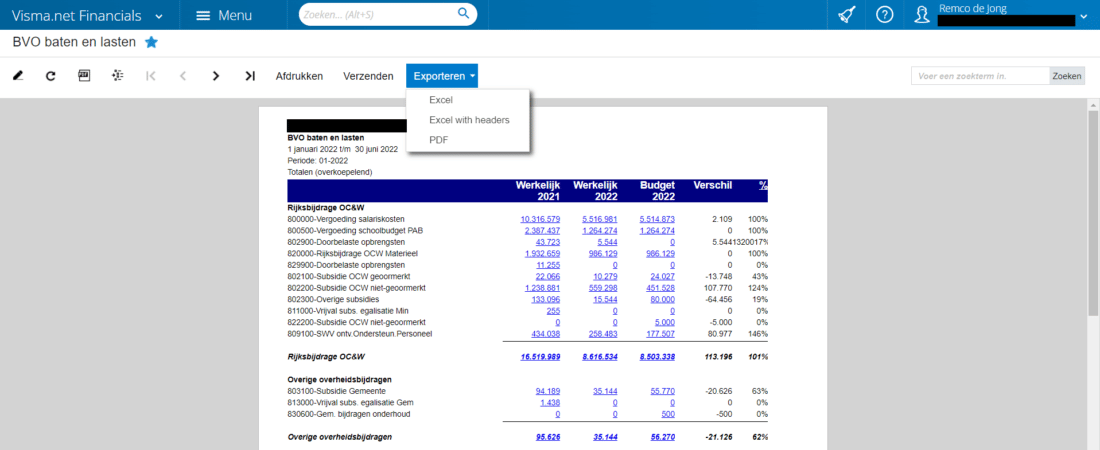
Task: Open the help question mark icon
Action: [884, 15]
